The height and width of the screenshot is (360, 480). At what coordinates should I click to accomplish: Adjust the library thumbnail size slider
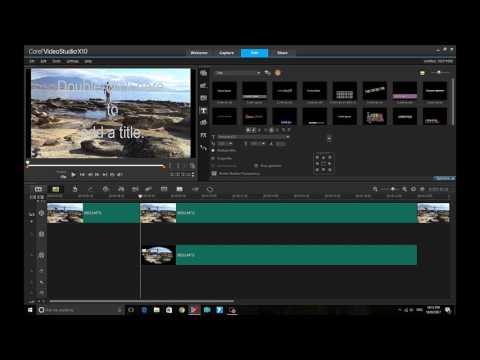coord(440,72)
